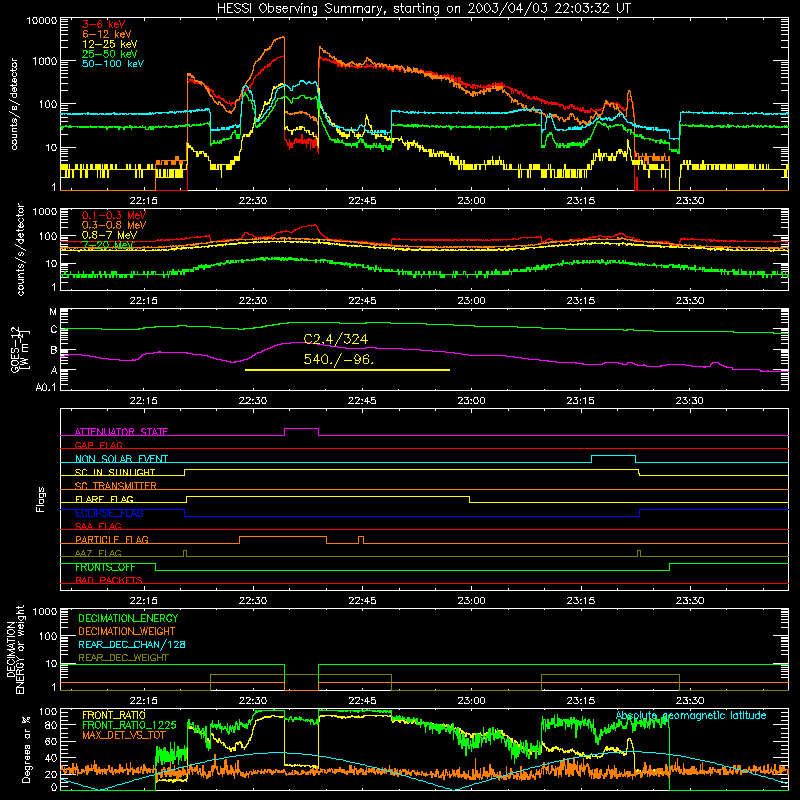Select the green 25-50 keV legend label

pos(110,54)
